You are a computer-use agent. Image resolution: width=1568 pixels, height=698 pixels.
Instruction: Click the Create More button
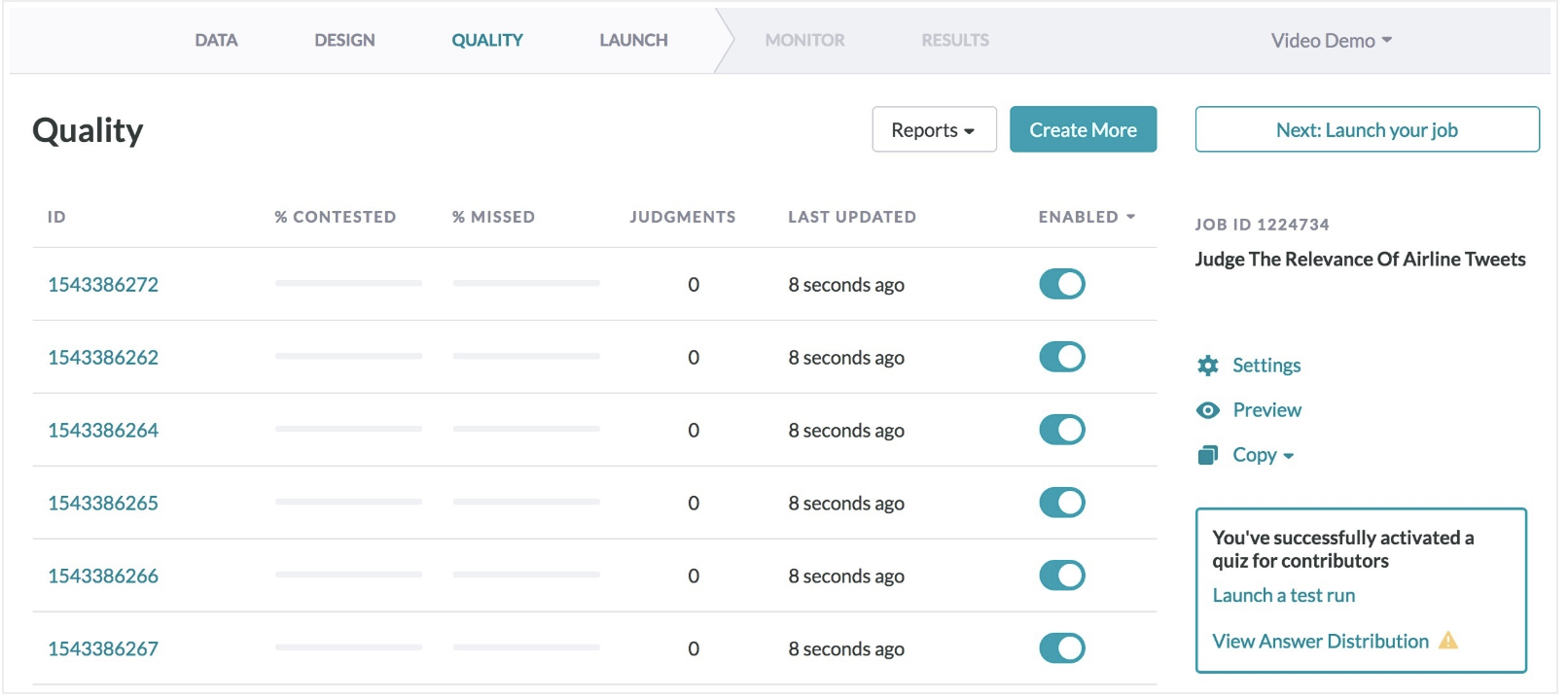click(x=1083, y=129)
